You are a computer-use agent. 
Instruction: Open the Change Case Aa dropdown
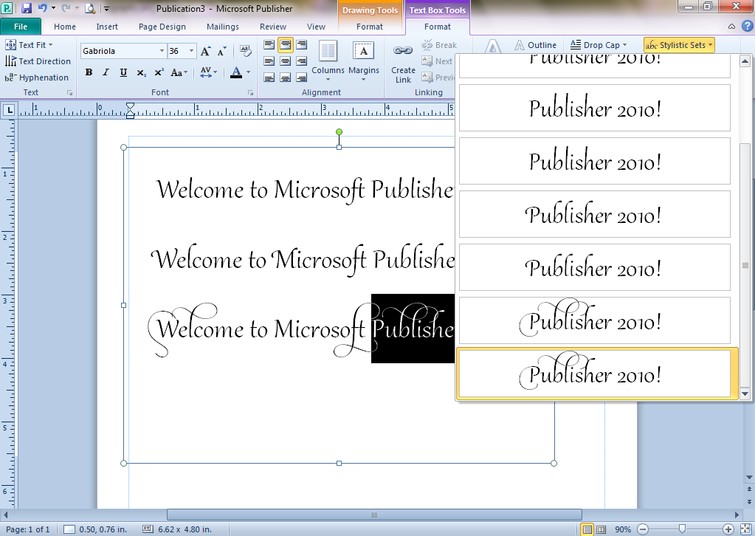click(x=179, y=73)
